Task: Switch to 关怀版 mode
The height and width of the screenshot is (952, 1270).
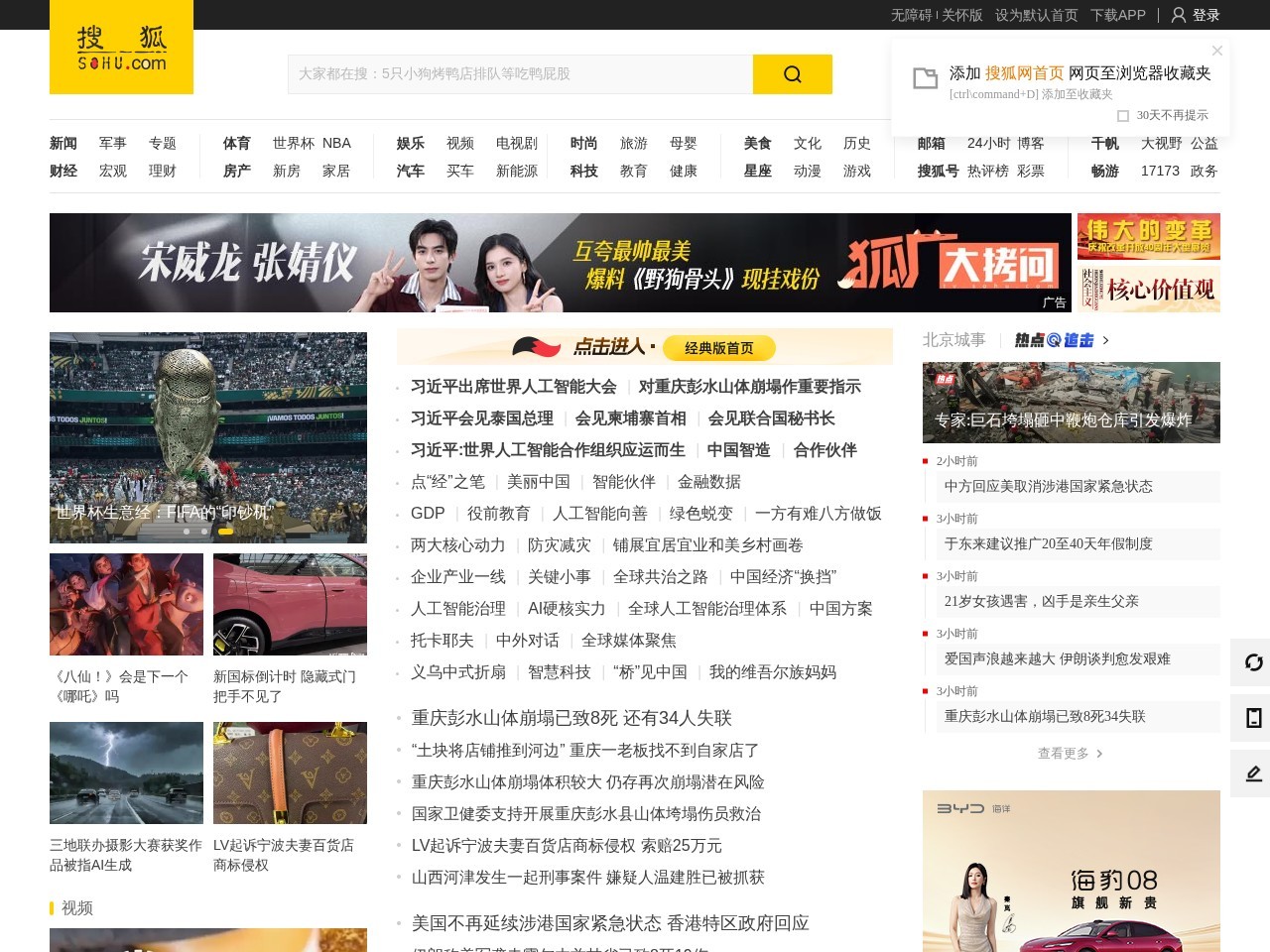Action: (x=961, y=15)
